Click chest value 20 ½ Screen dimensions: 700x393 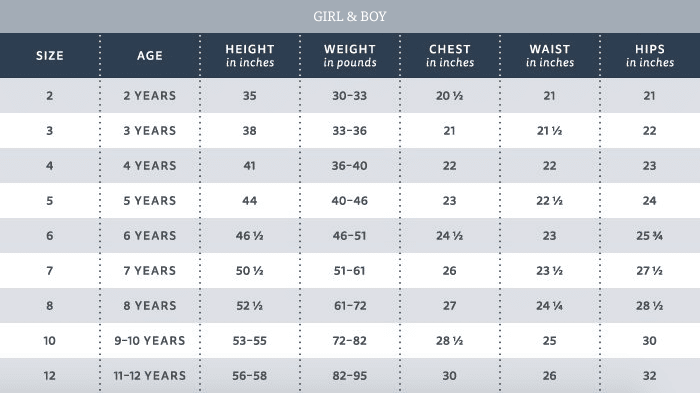point(450,96)
